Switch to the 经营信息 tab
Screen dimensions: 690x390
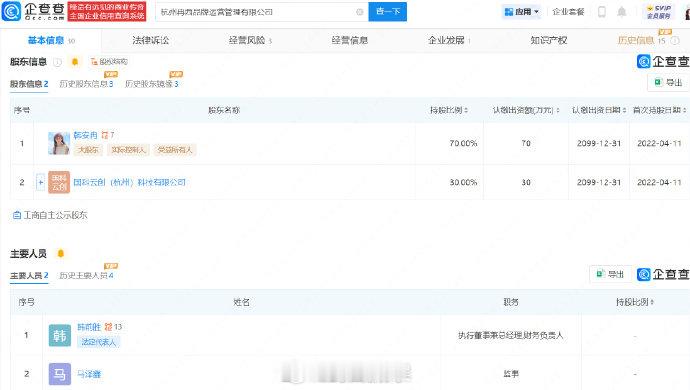(349, 40)
